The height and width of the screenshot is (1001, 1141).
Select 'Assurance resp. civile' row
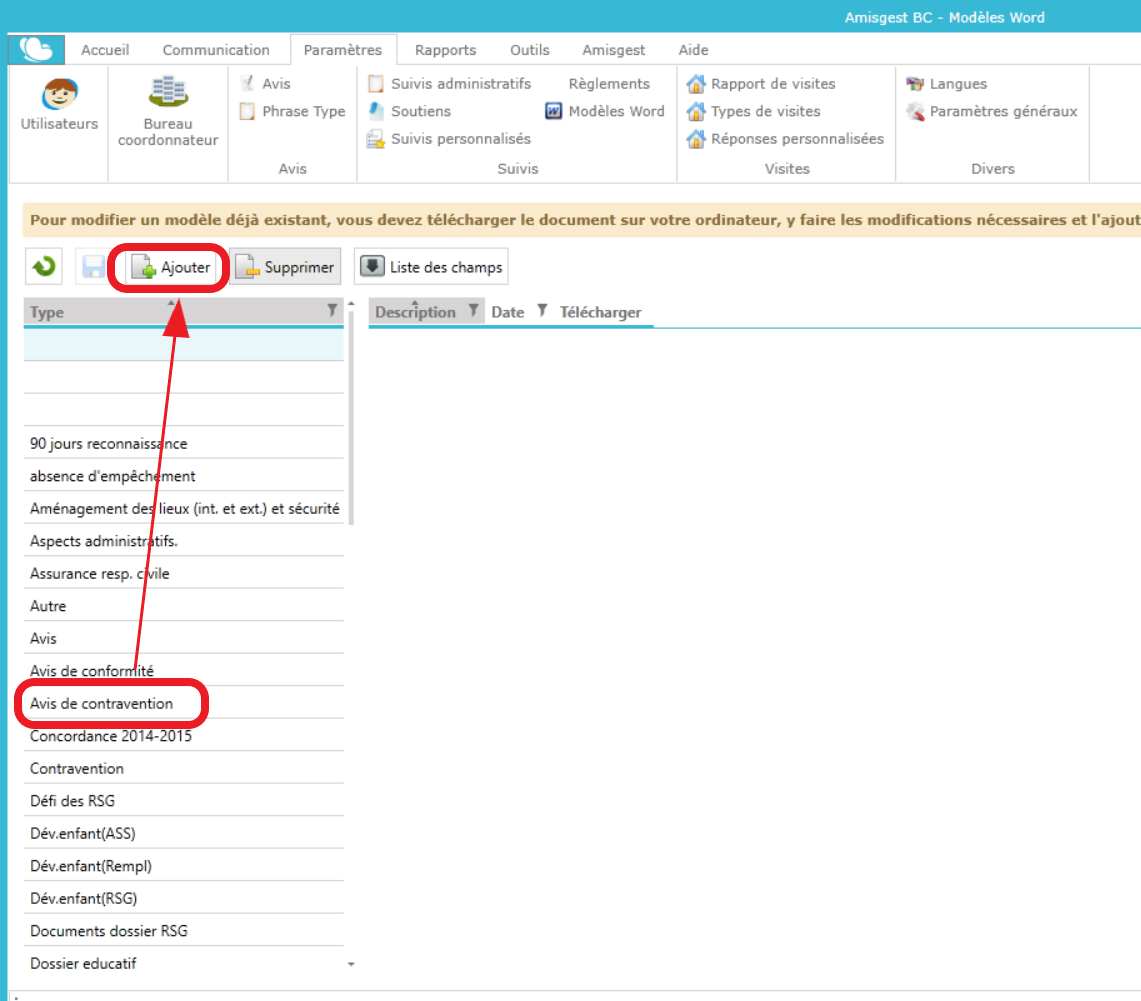pos(183,573)
